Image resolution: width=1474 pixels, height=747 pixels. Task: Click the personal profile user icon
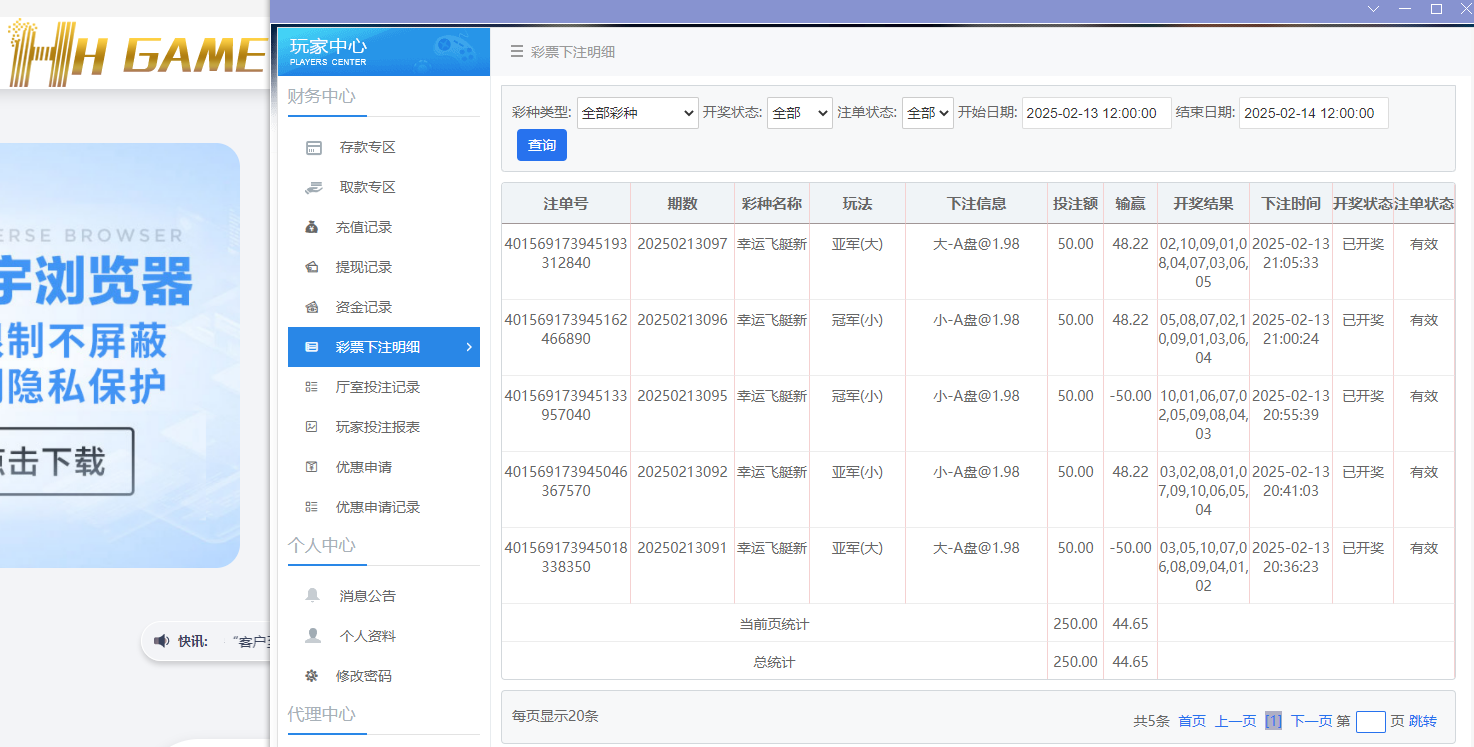(313, 636)
